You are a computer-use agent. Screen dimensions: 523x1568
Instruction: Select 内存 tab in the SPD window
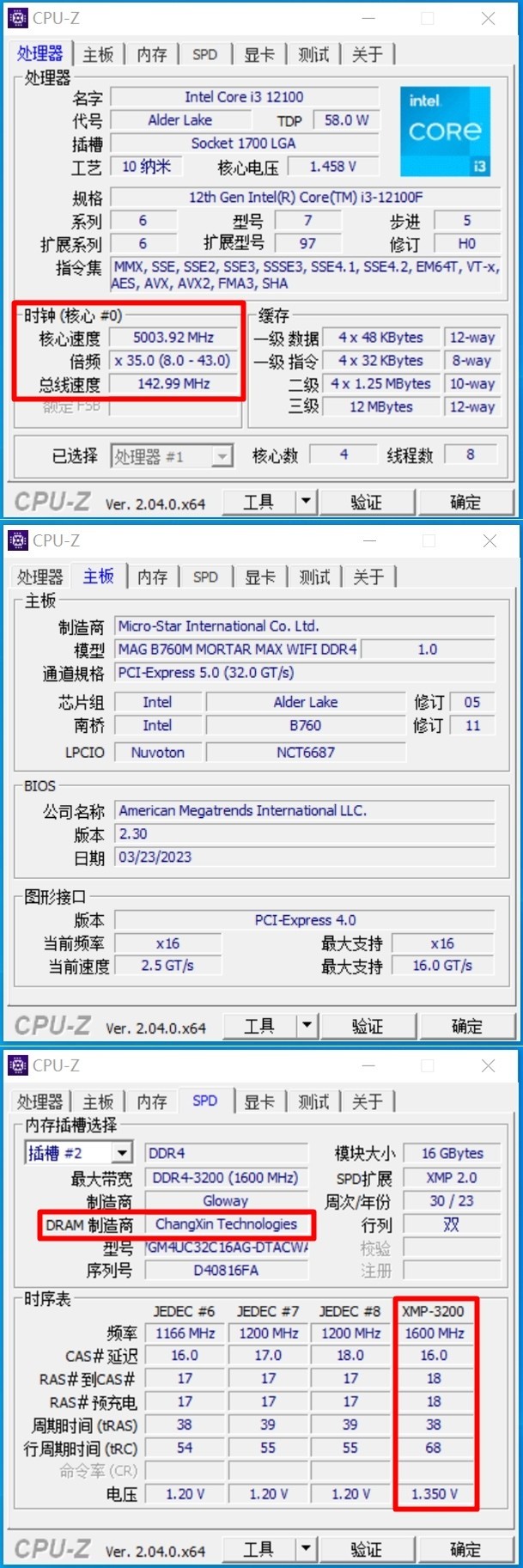point(152,1101)
